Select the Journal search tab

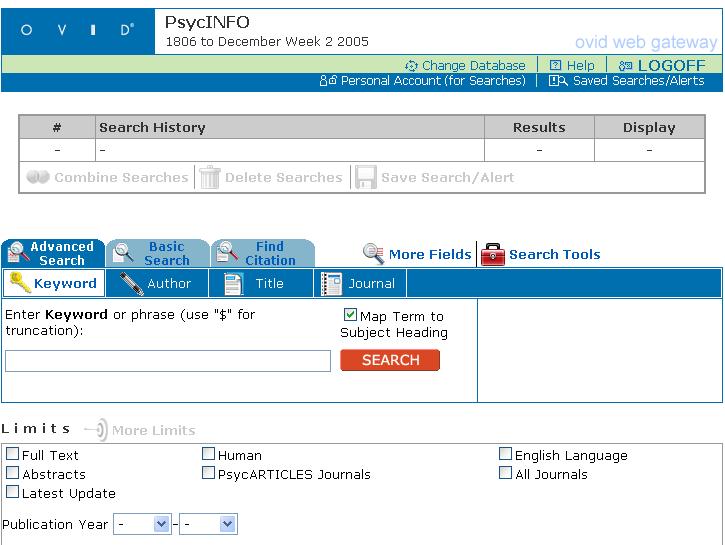tap(360, 283)
